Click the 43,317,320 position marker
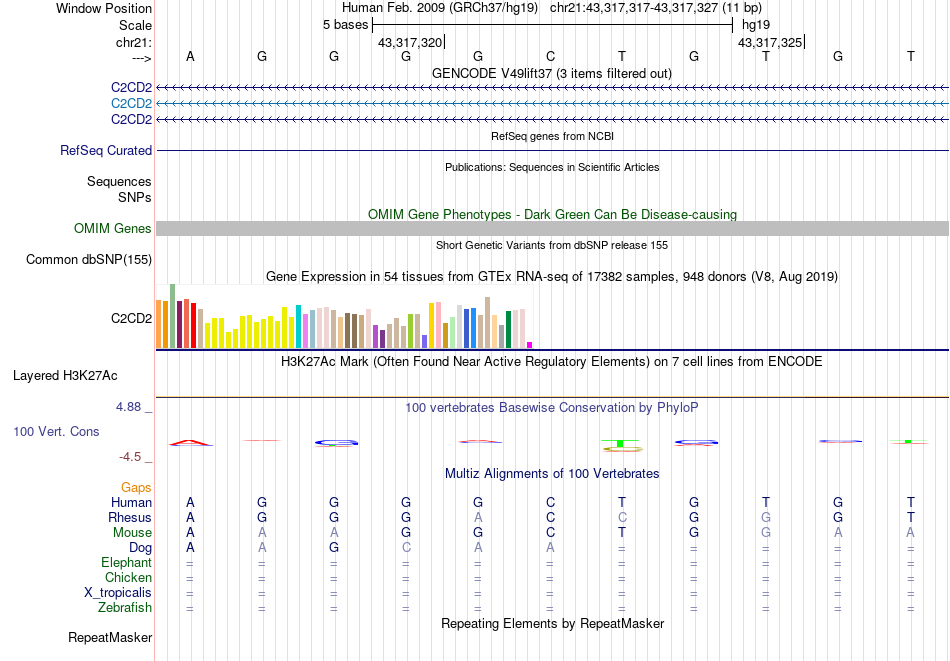 [x=410, y=42]
